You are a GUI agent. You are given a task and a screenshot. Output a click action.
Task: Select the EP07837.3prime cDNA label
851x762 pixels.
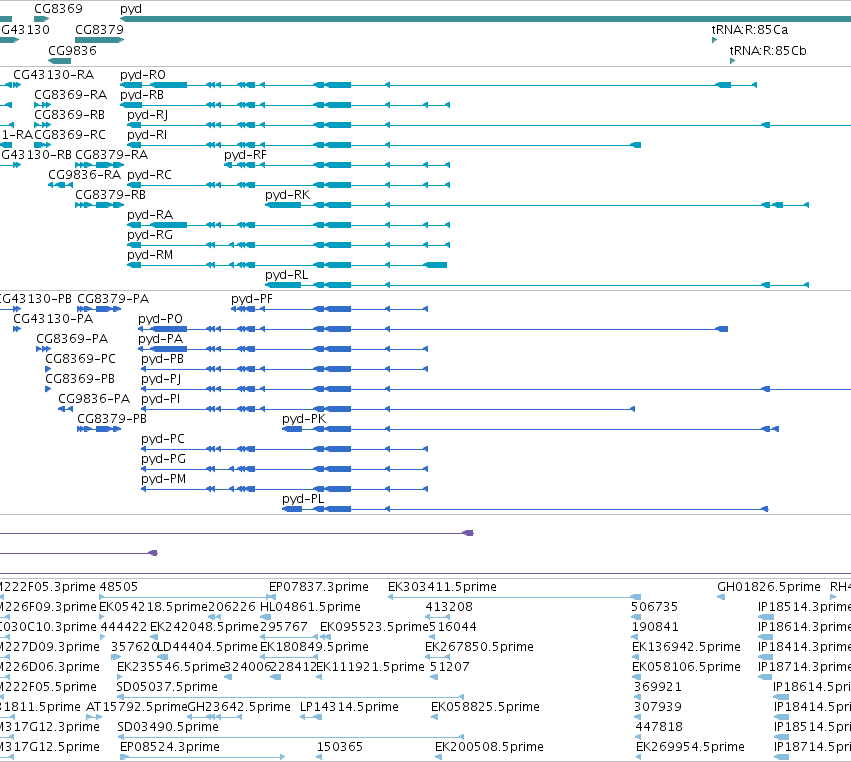319,587
